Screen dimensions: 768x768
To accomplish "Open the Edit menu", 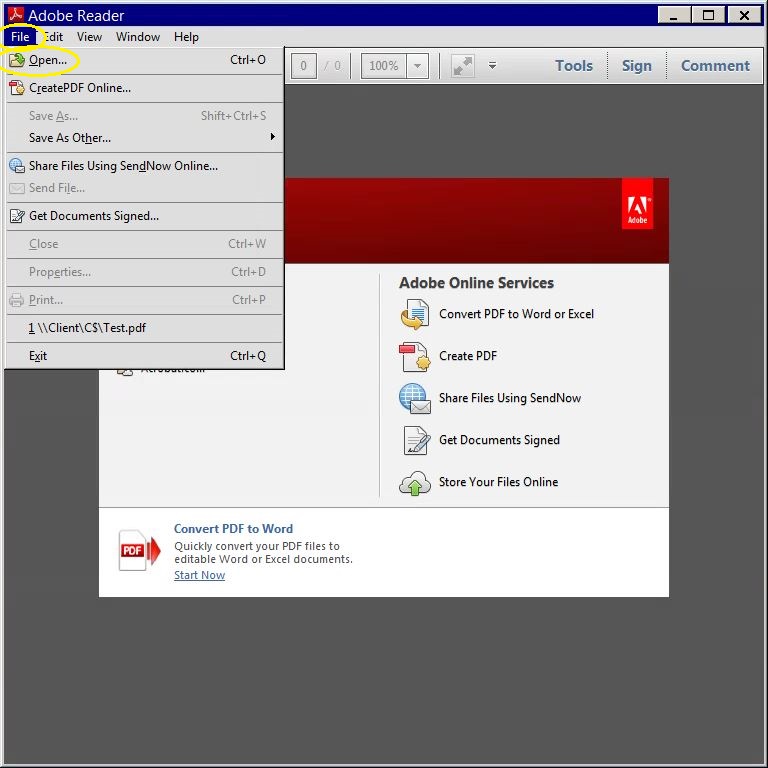I will tap(54, 37).
